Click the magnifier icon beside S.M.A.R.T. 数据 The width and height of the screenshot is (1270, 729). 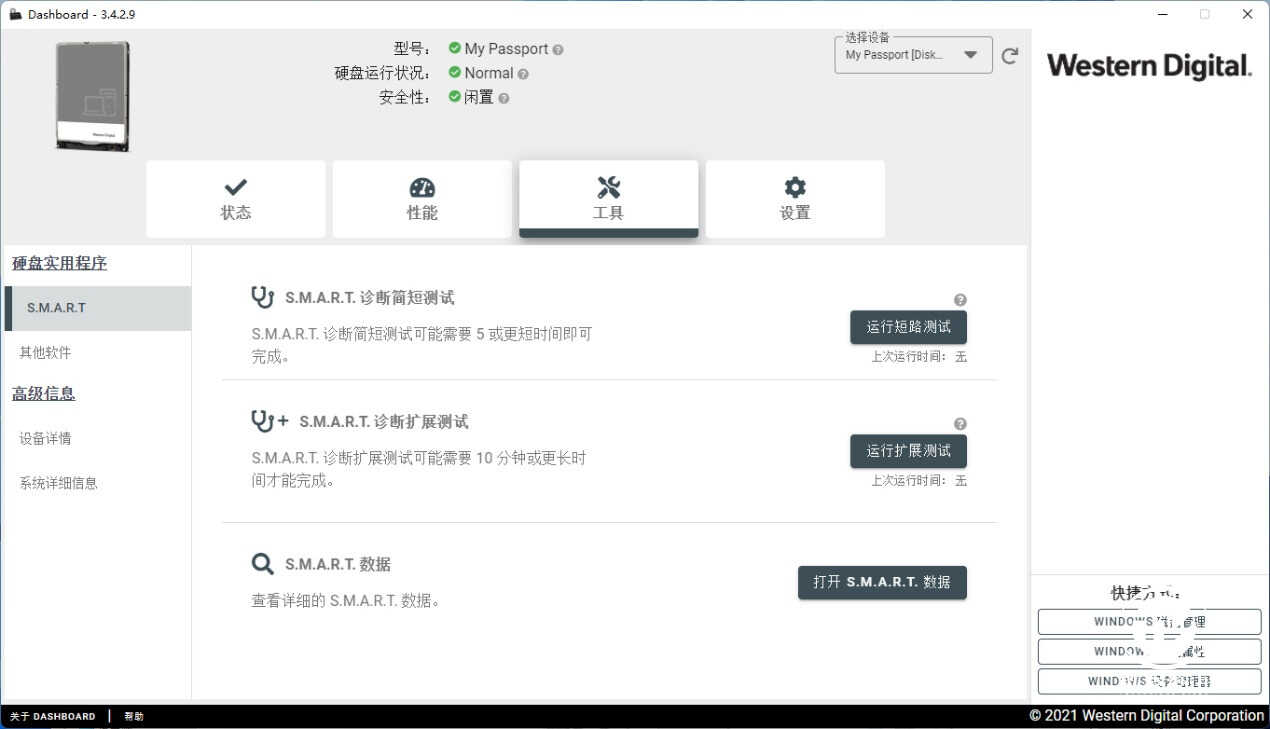[262, 564]
